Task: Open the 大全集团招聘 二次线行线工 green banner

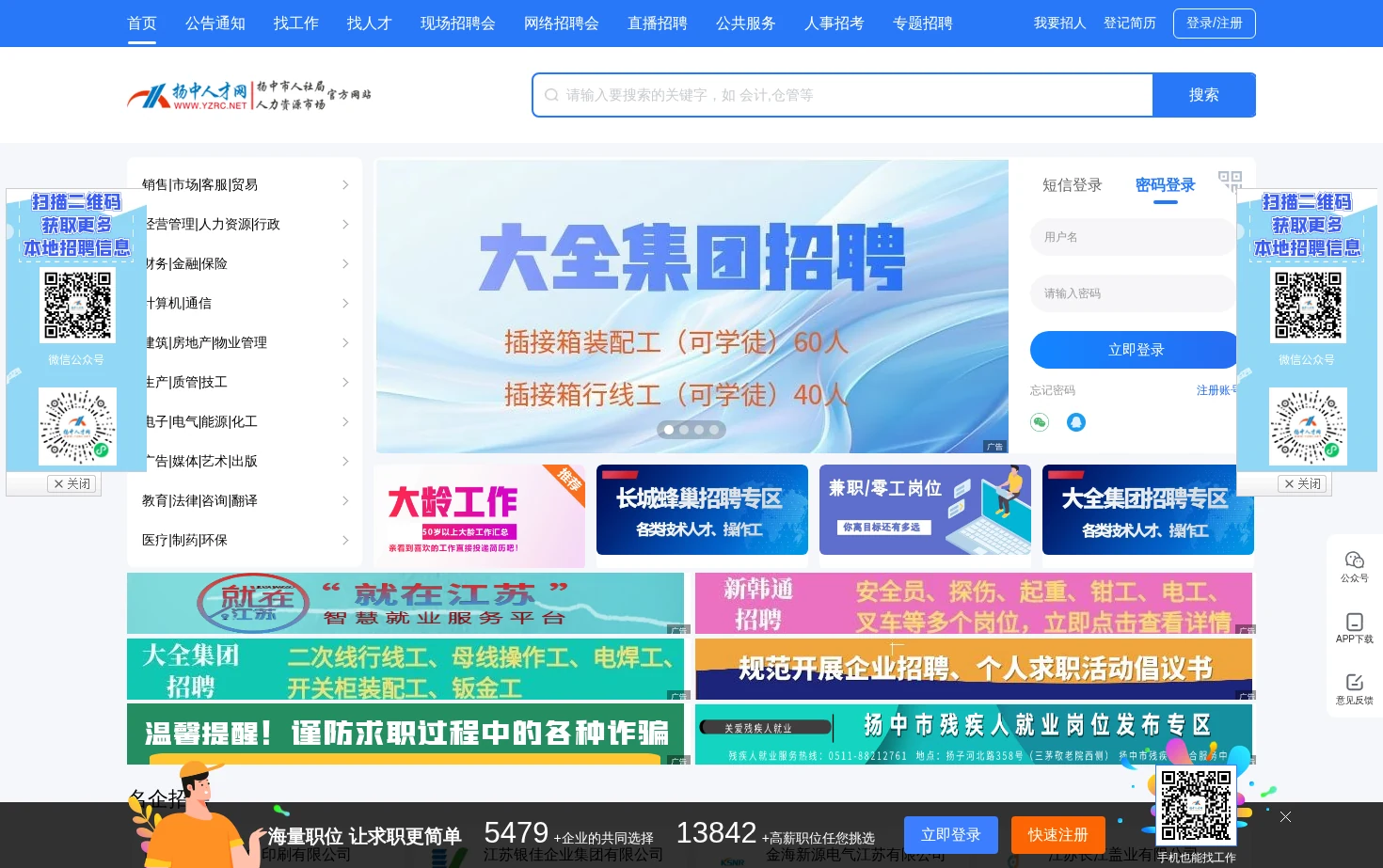Action: (x=405, y=670)
